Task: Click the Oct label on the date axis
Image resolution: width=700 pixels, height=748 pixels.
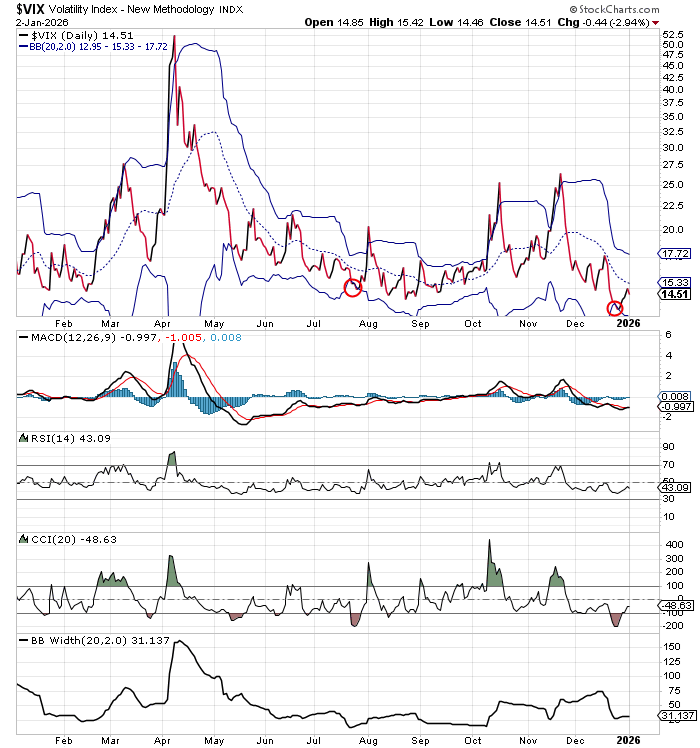Action: tap(472, 323)
